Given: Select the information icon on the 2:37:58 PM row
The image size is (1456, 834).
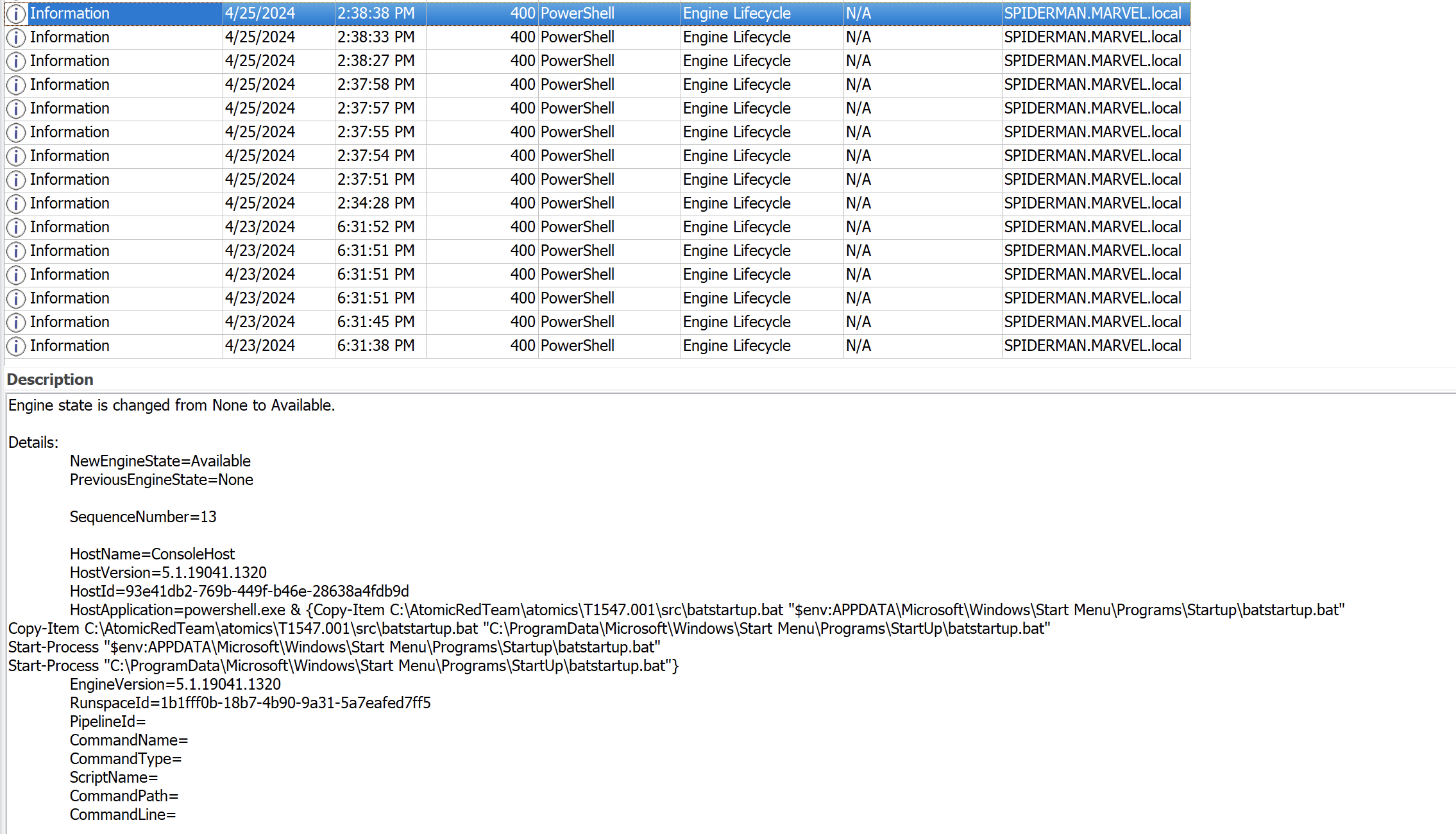Looking at the screenshot, I should [16, 85].
